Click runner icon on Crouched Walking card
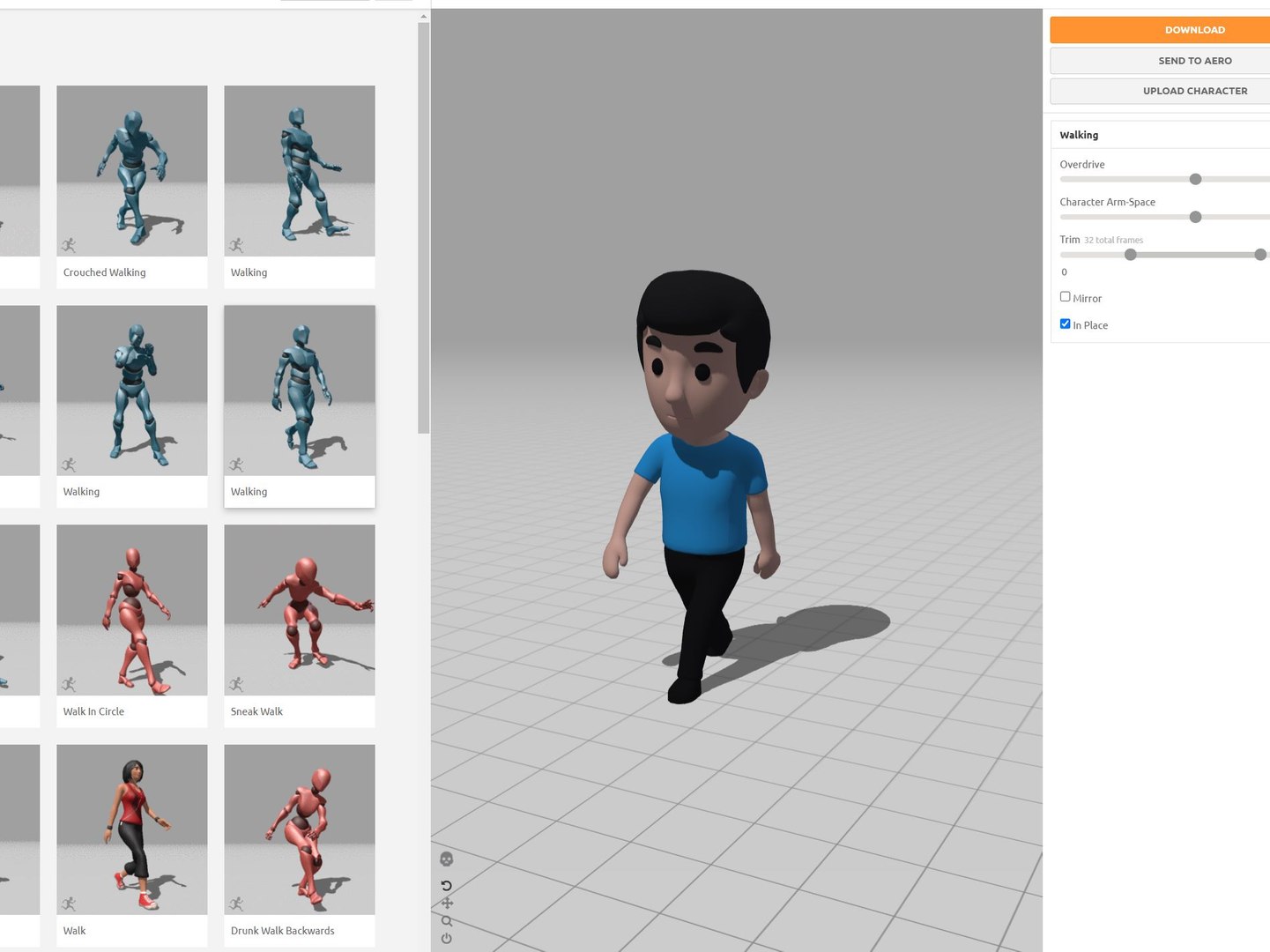This screenshot has height=952, width=1270. tap(69, 245)
